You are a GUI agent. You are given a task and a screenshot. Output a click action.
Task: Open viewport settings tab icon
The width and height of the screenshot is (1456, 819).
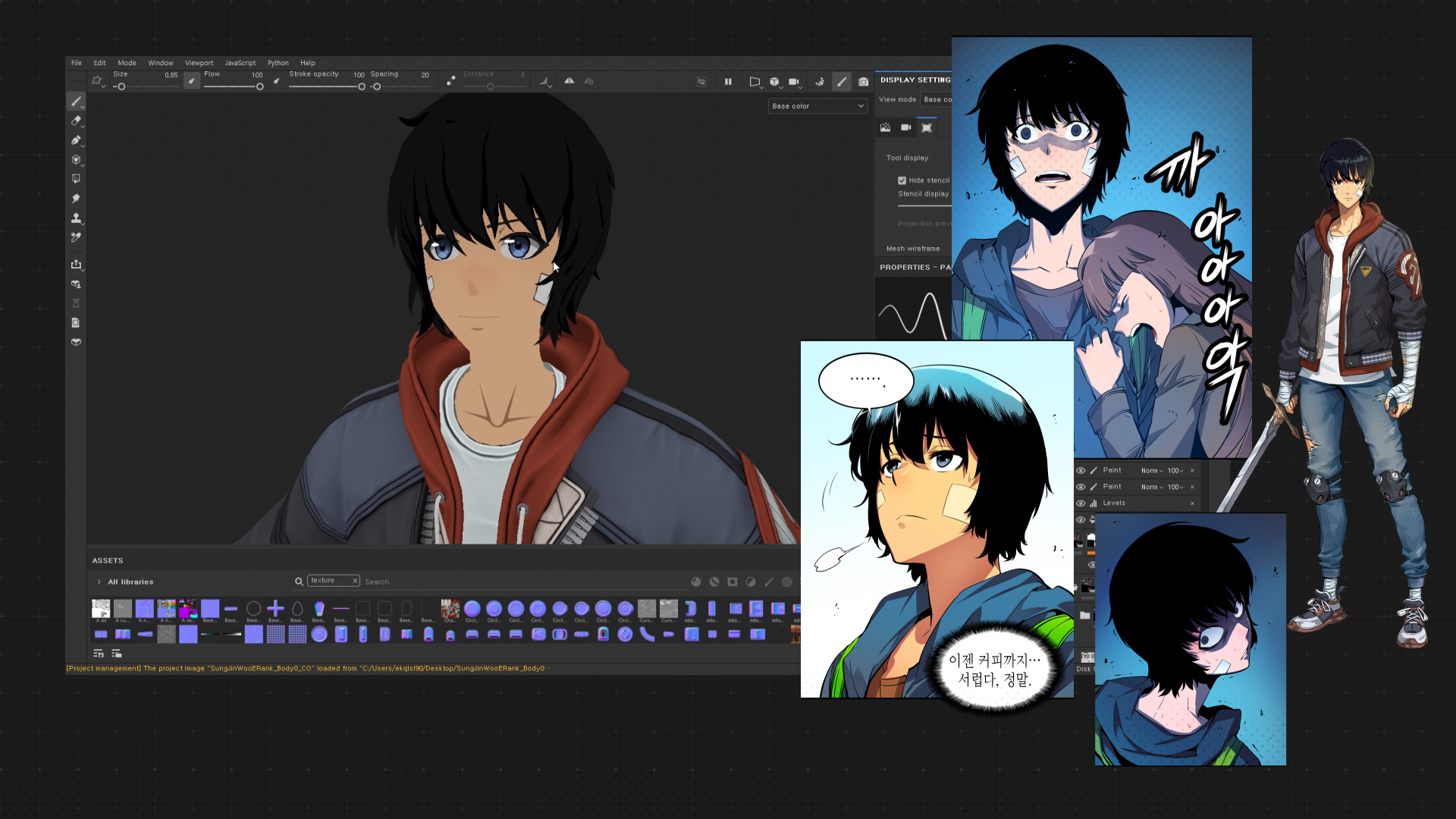(927, 127)
